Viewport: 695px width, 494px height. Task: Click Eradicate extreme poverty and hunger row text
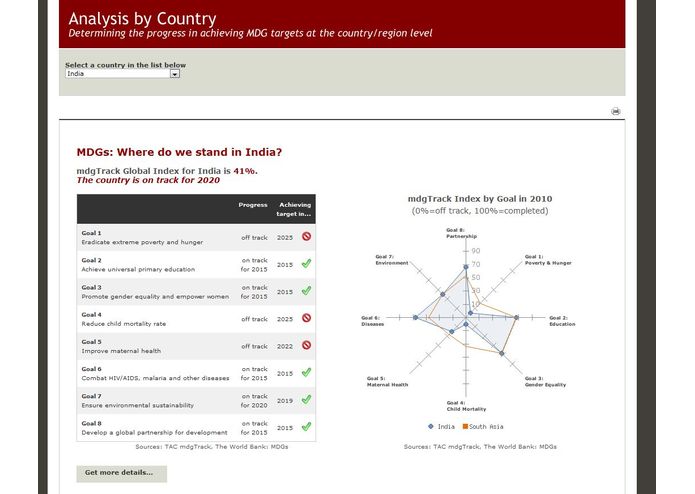pyautogui.click(x=142, y=242)
